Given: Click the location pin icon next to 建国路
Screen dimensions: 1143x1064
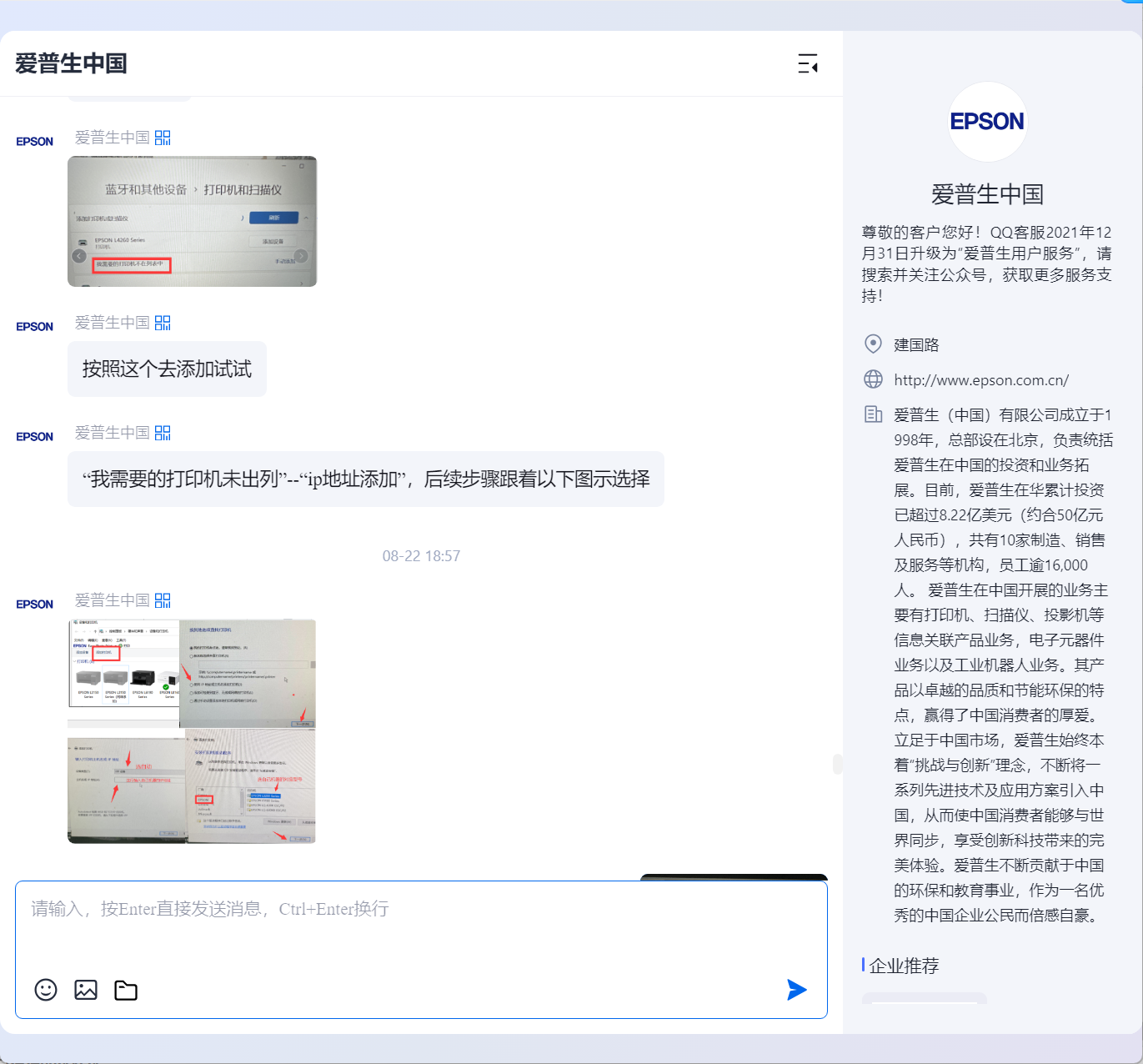Looking at the screenshot, I should 873,344.
